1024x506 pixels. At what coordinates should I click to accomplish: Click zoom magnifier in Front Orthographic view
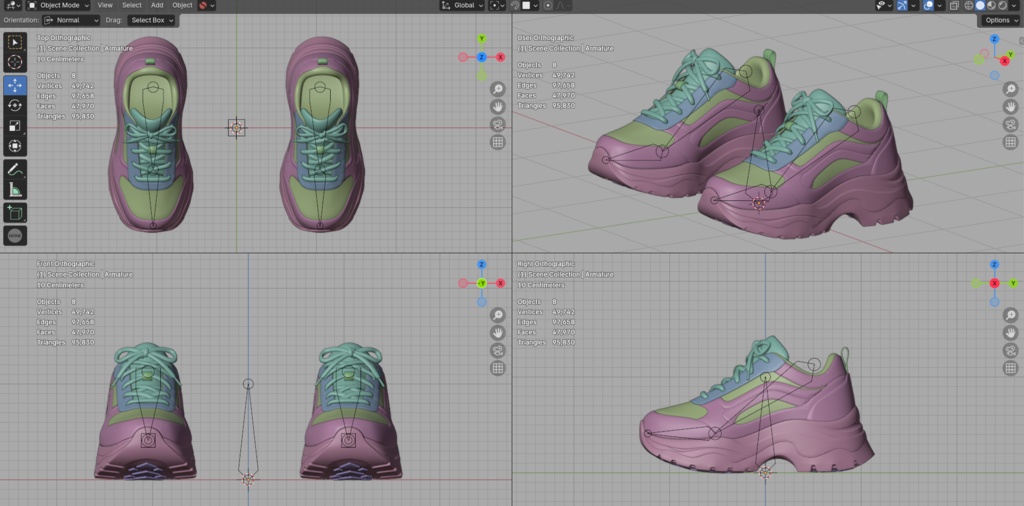point(498,315)
